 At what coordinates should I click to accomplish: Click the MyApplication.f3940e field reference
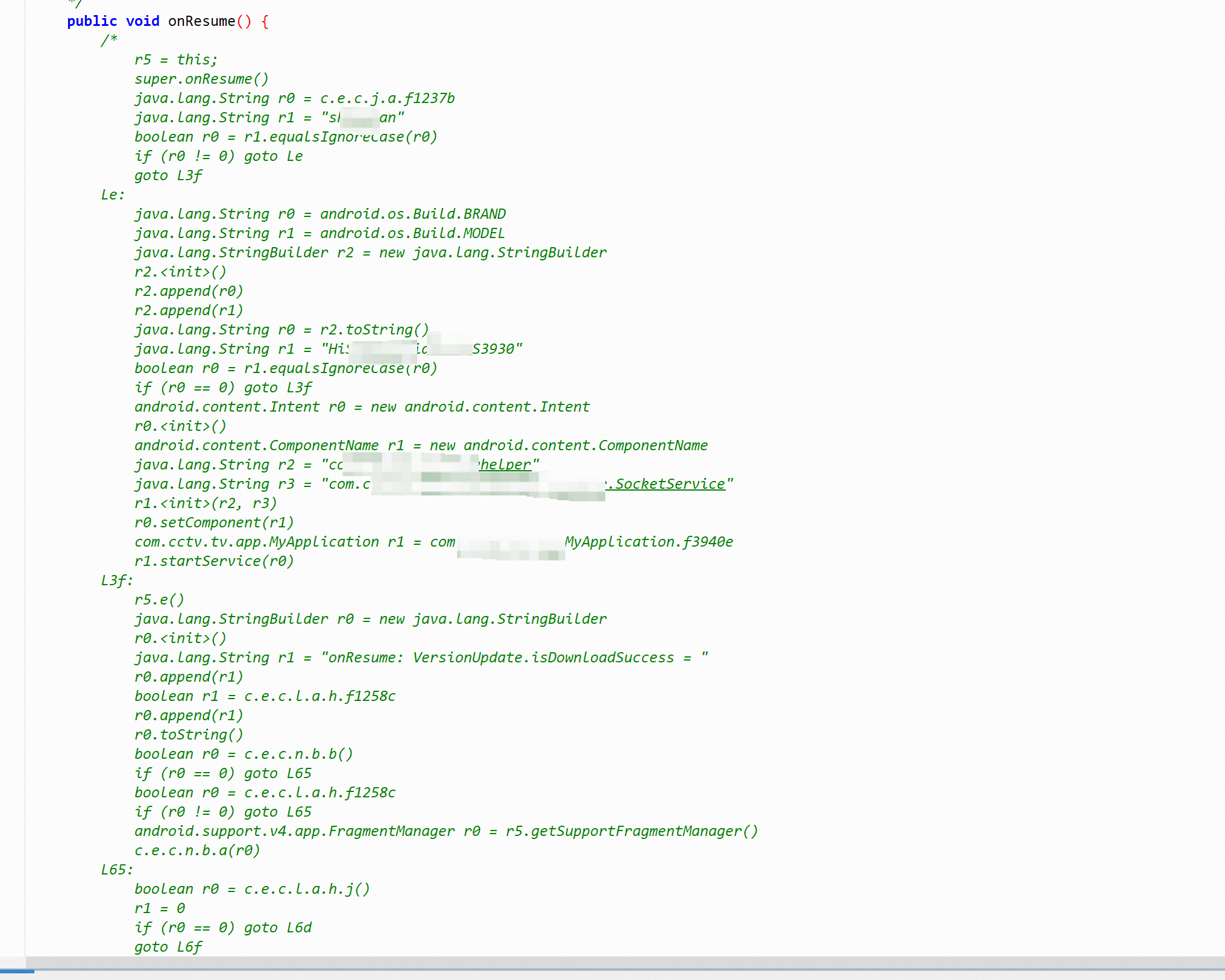pos(649,542)
